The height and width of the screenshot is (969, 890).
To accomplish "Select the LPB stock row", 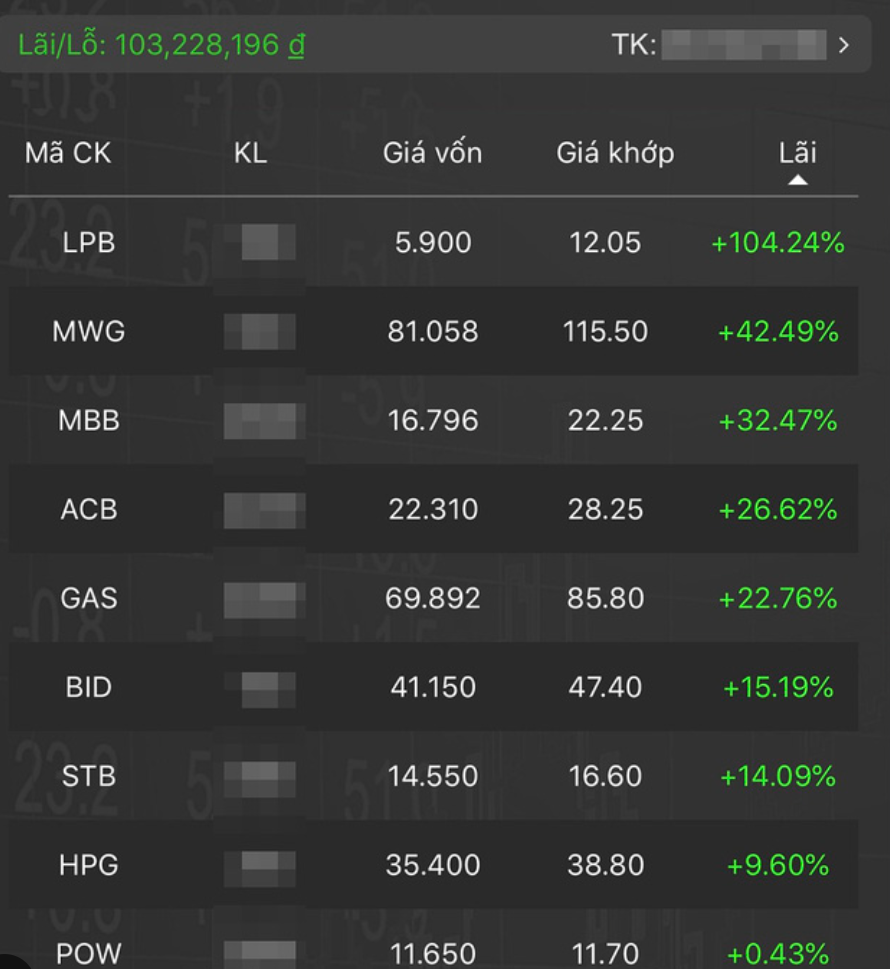I will click(x=433, y=242).
